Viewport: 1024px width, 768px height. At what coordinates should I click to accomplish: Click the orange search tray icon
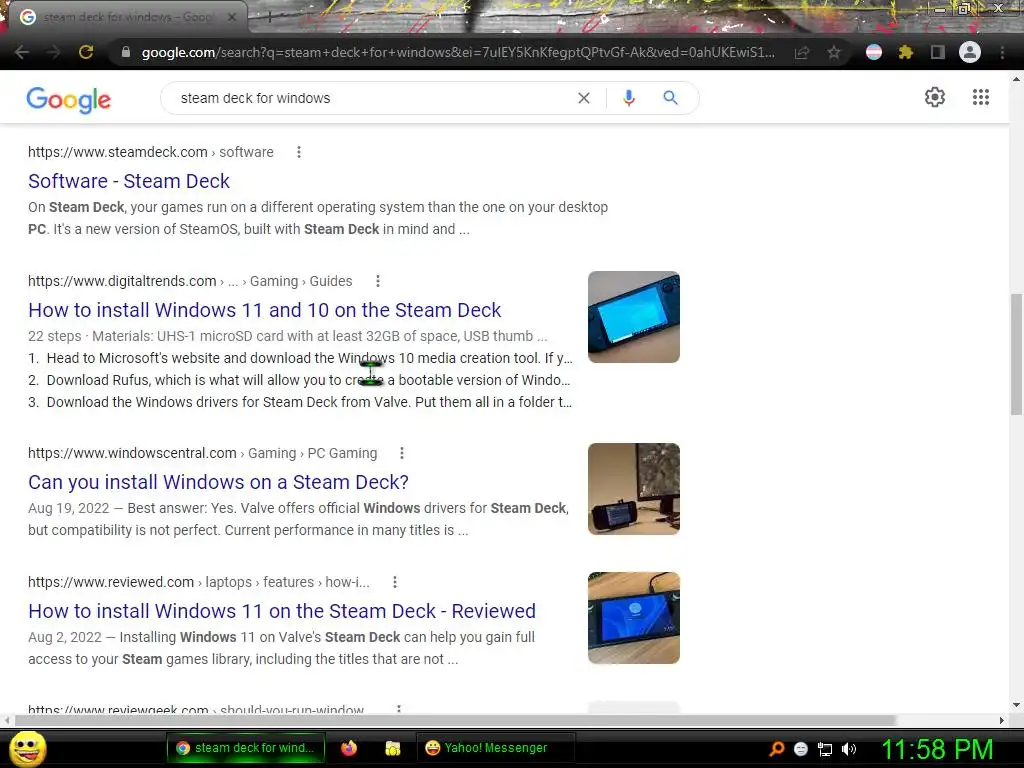pos(777,749)
